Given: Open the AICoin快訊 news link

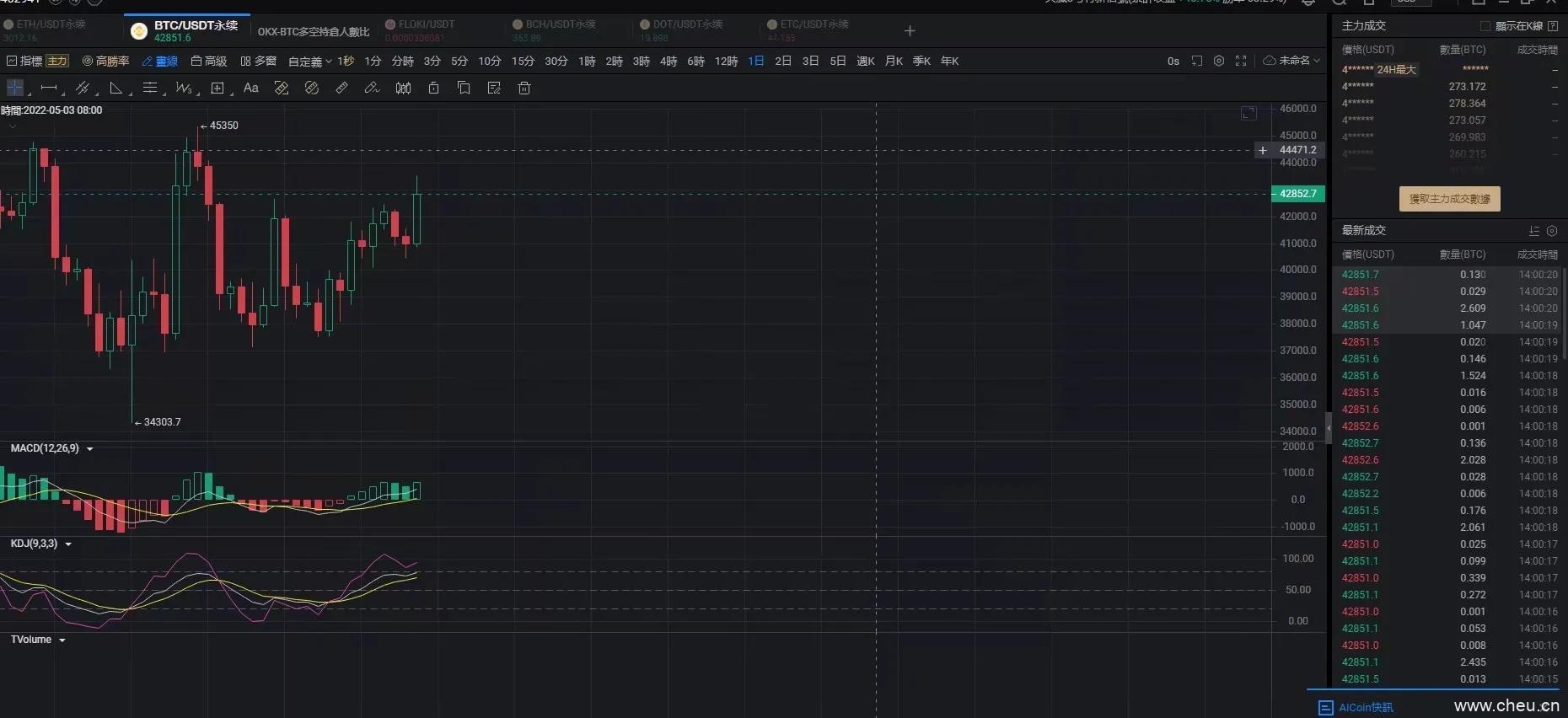Looking at the screenshot, I should 1365,707.
